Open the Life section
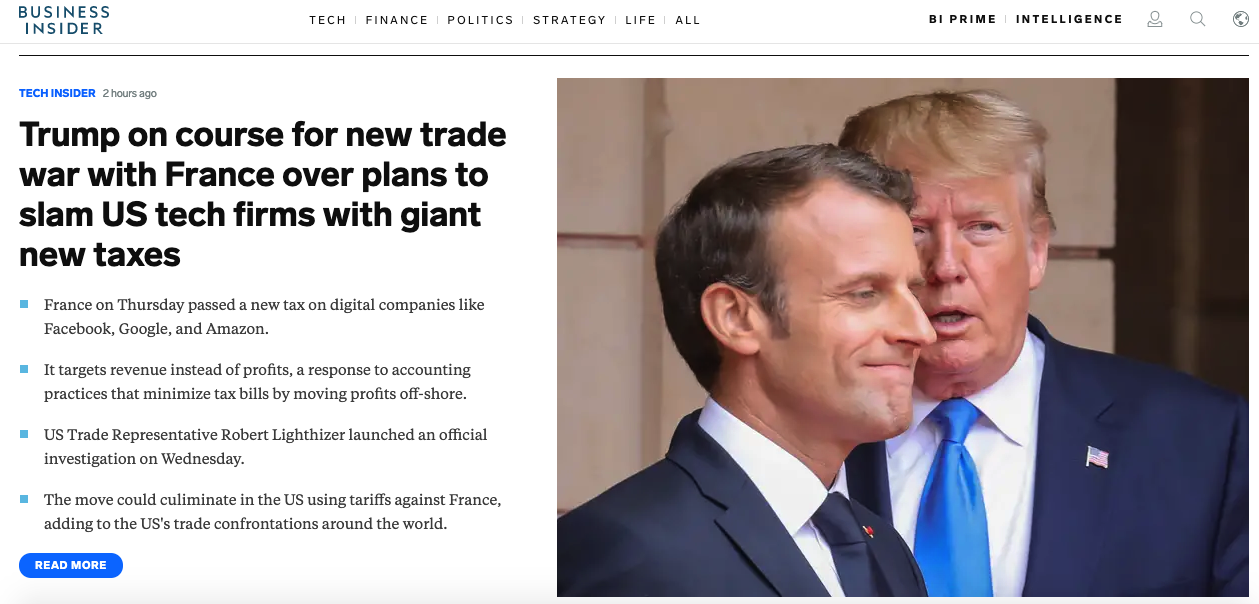 coord(640,20)
